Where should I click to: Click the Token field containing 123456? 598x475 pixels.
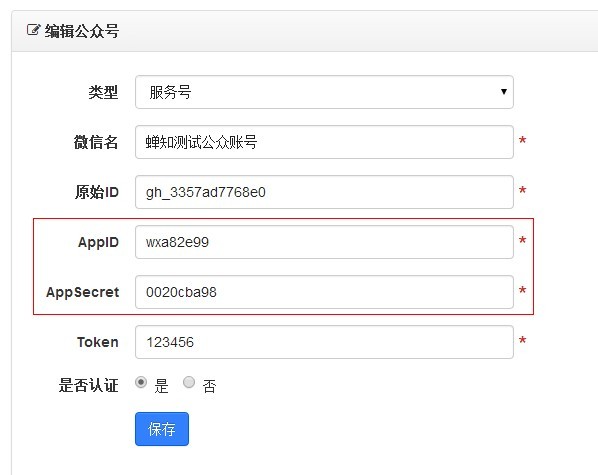(x=324, y=342)
